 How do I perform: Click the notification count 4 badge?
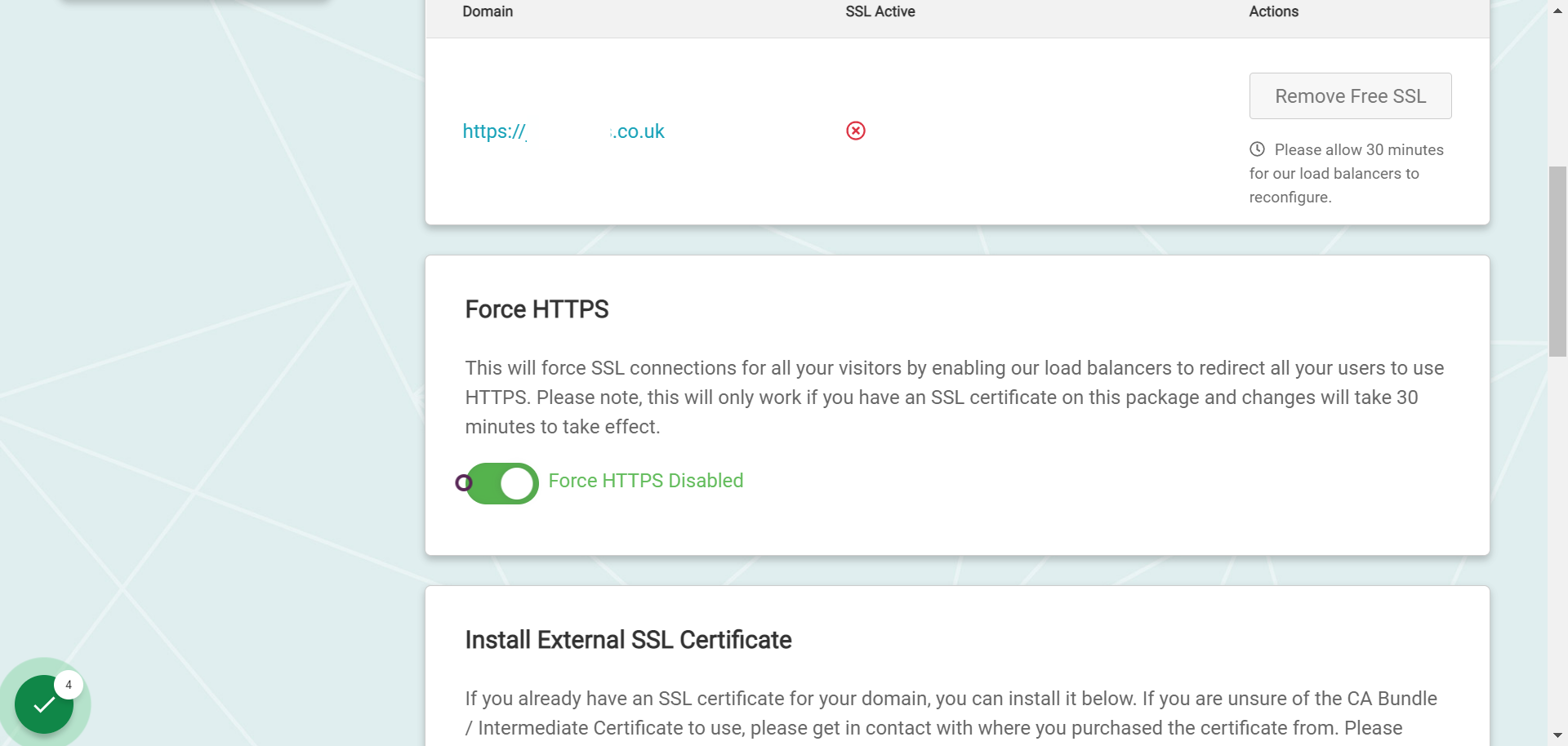[x=69, y=685]
